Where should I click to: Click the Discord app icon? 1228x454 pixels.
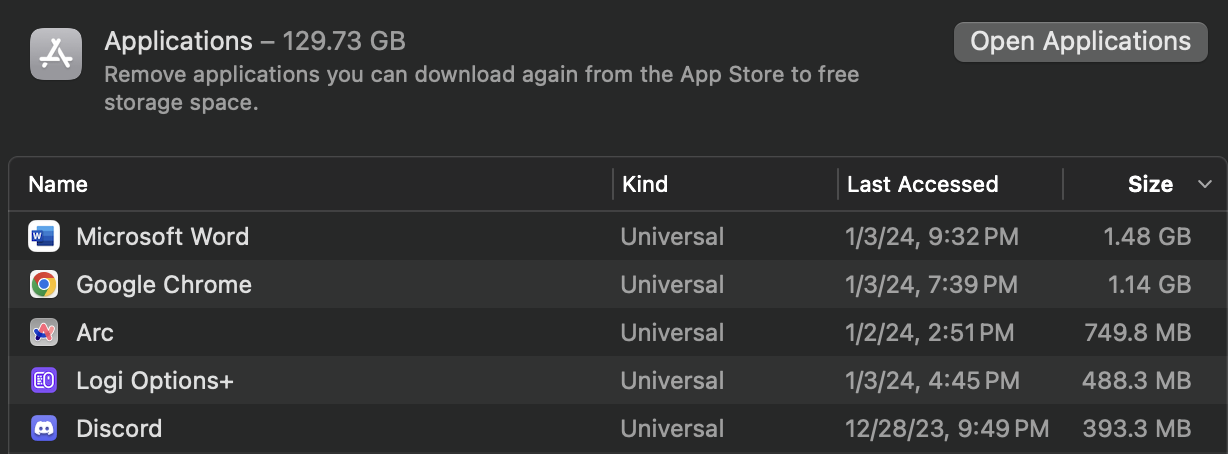click(44, 429)
